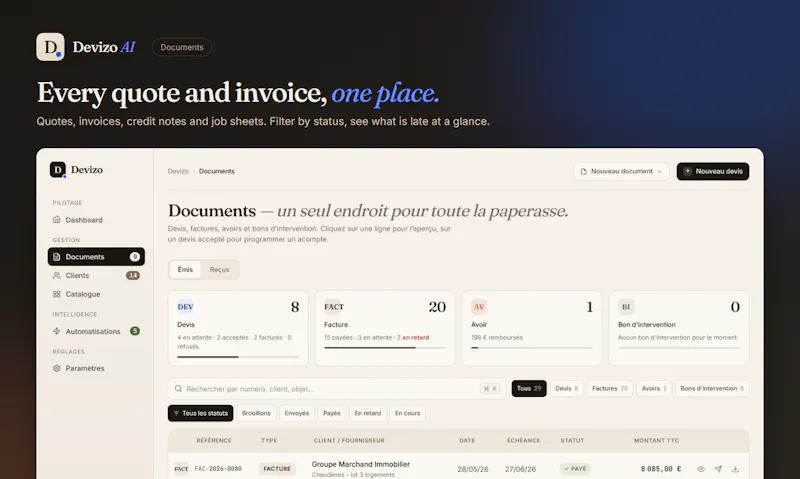The height and width of the screenshot is (479, 800).
Task: Click the Paramètres gear icon
Action: 57,368
